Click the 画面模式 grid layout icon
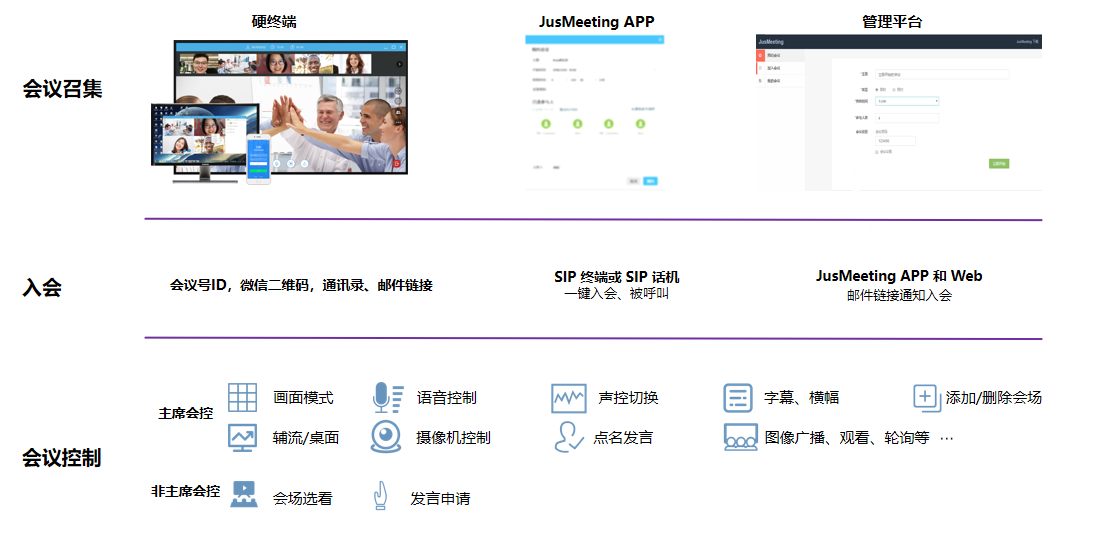Viewport: 1119px width, 540px height. pos(243,397)
